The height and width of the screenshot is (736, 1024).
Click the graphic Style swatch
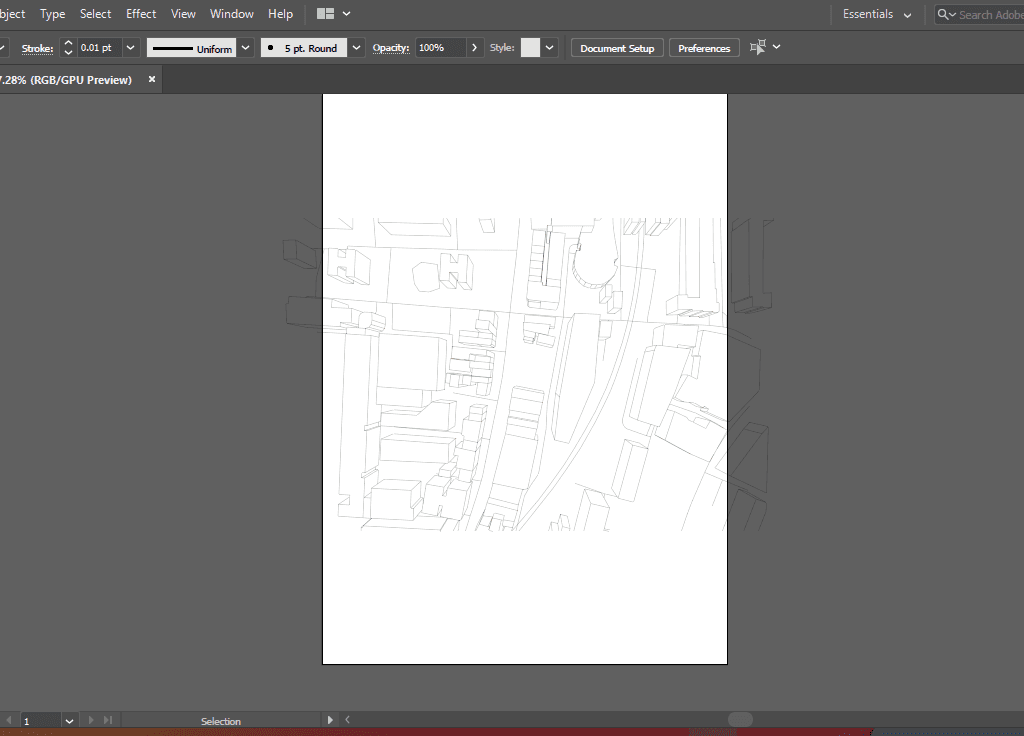[x=530, y=48]
